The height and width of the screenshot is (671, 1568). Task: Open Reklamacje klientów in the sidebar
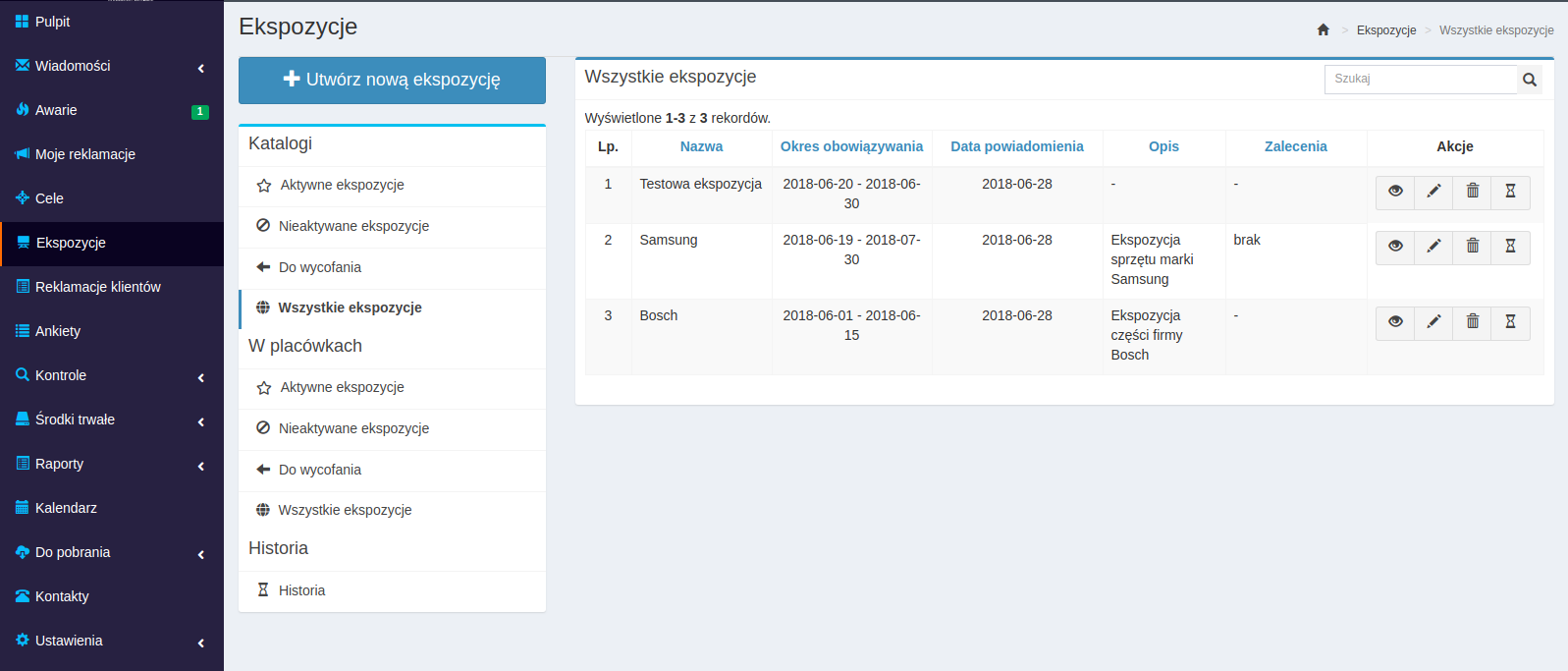coord(97,287)
